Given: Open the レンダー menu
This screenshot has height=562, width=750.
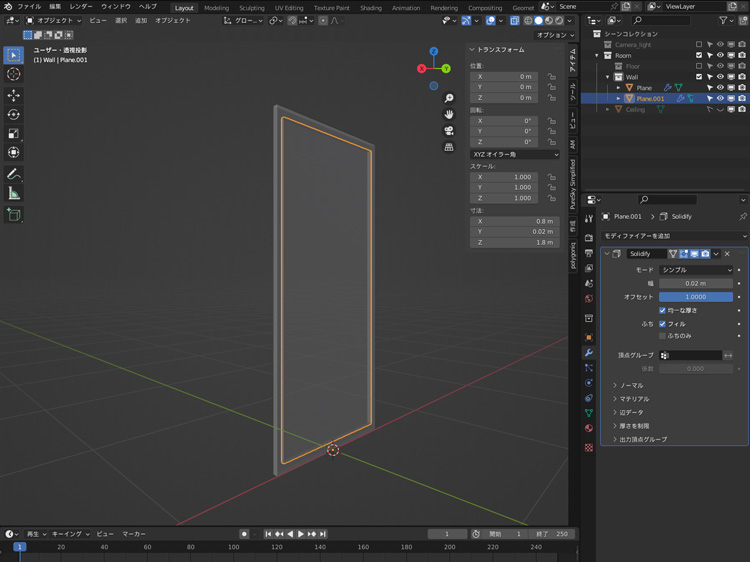Looking at the screenshot, I should 81,7.
